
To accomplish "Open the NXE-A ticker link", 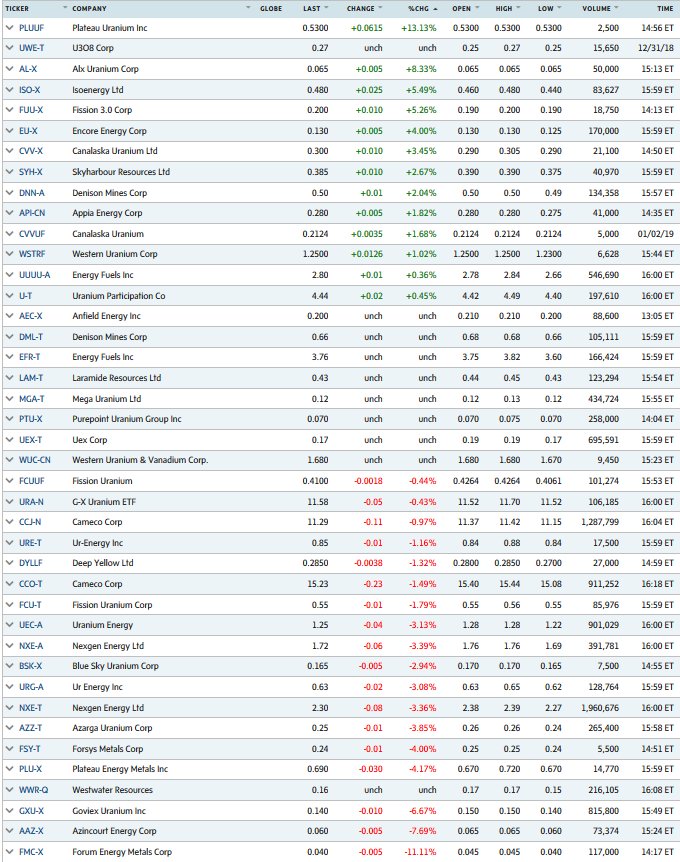I will (x=31, y=646).
